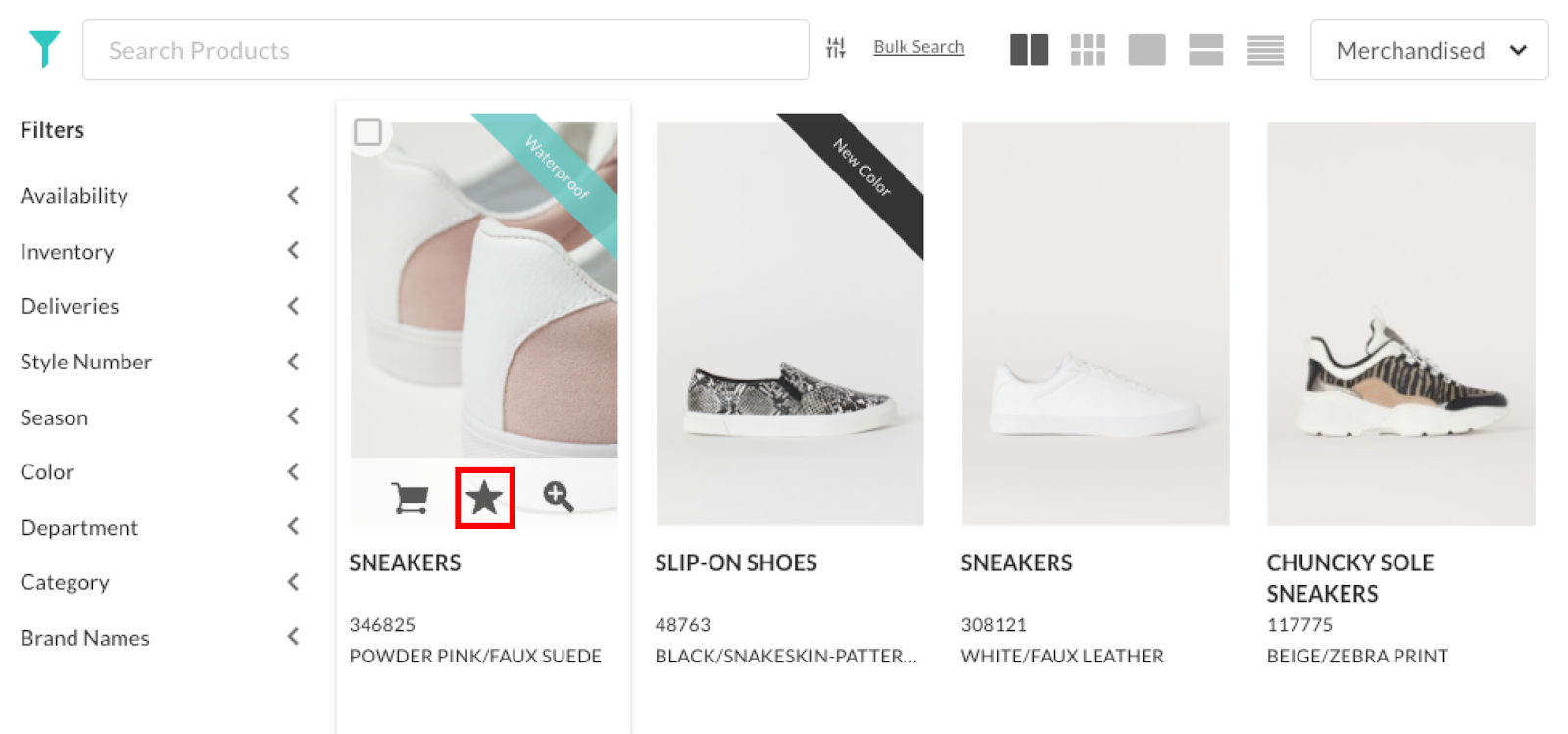Add powder pink sneakers to cart
Screen dimensions: 1568x734
click(410, 498)
